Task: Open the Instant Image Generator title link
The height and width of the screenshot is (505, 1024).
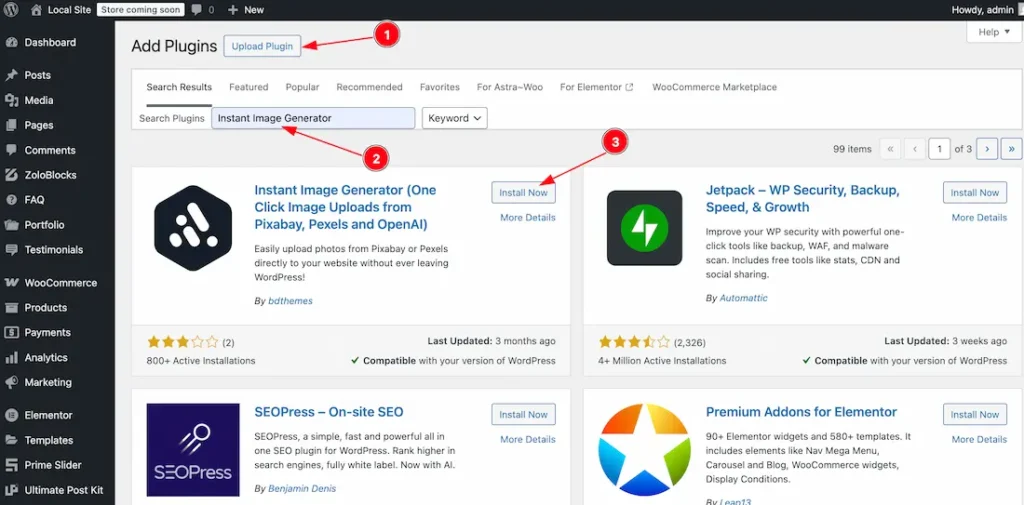Action: [345, 208]
